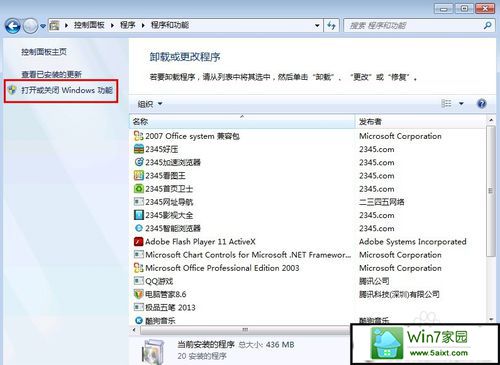
Task: Go back with the Back arrow button
Action: pos(13,26)
